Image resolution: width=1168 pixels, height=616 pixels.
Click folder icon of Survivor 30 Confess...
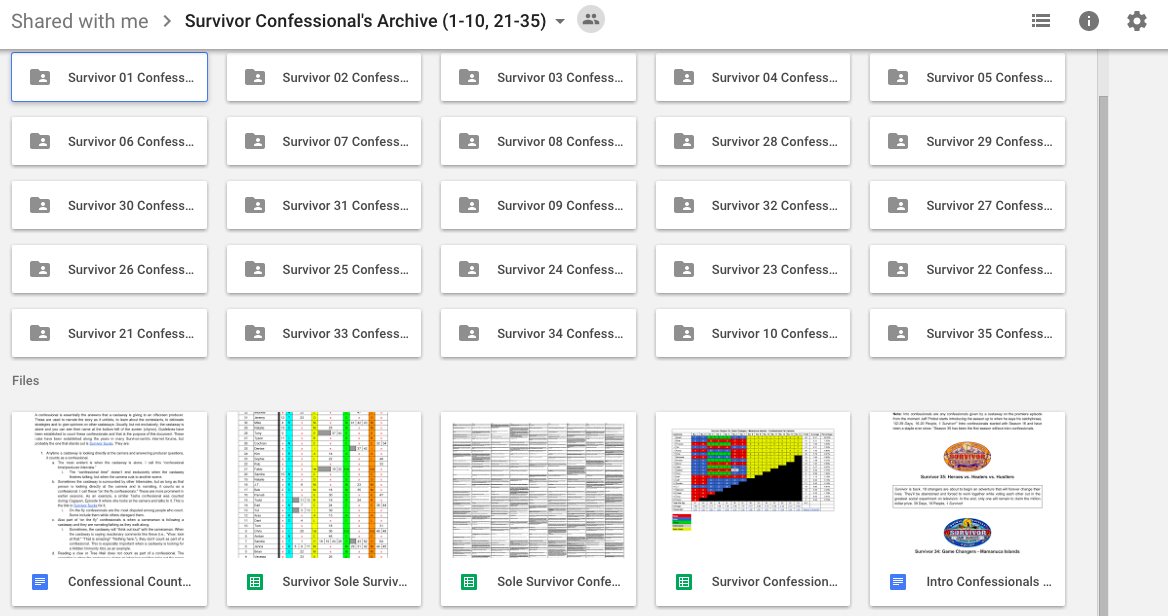[x=40, y=205]
